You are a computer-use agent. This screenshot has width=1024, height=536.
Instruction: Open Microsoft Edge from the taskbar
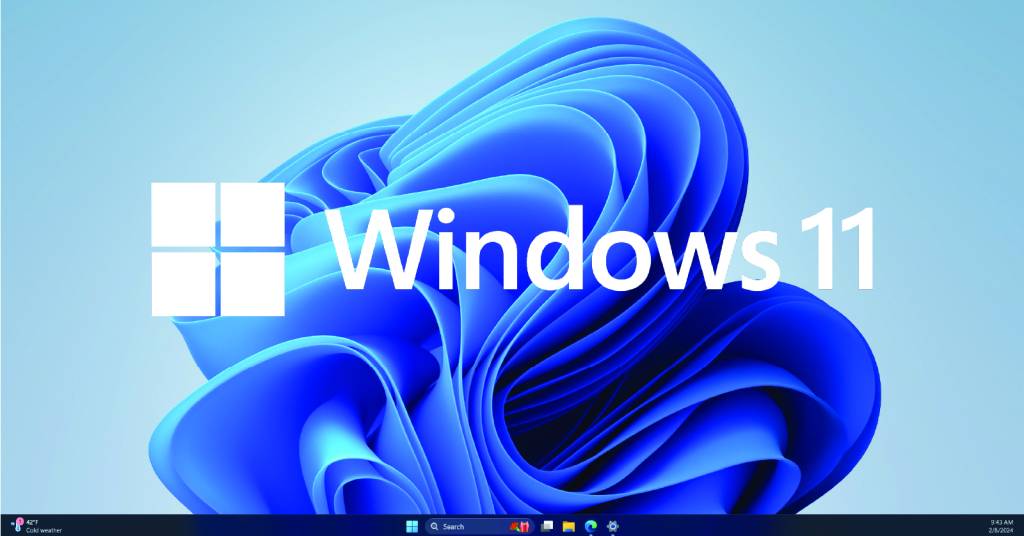(591, 526)
